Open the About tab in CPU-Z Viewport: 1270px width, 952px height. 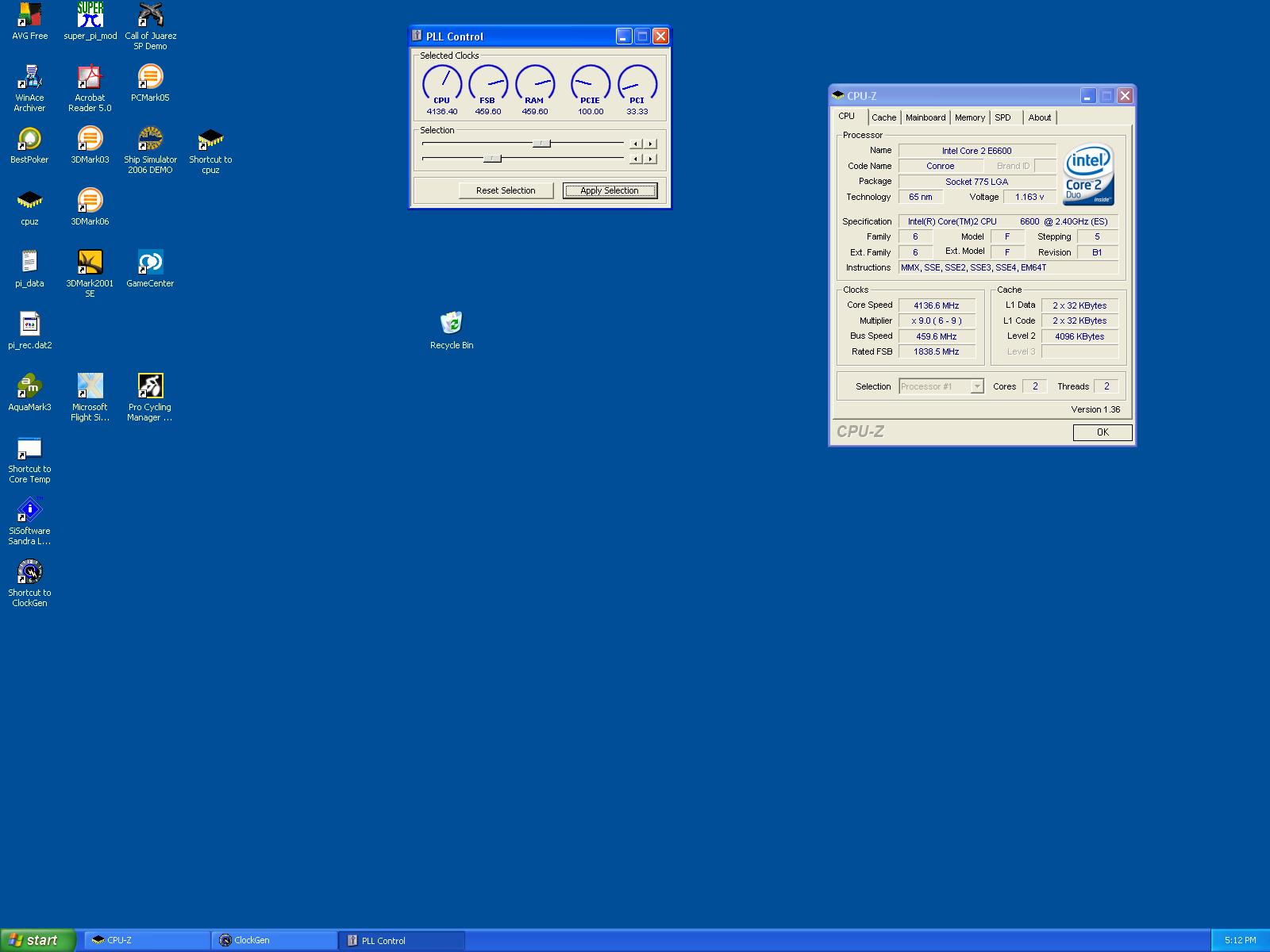coord(1040,117)
